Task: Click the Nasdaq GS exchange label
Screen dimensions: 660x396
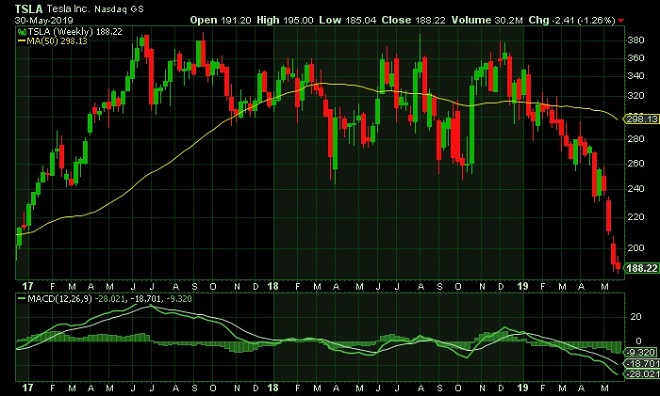Action: pos(119,9)
